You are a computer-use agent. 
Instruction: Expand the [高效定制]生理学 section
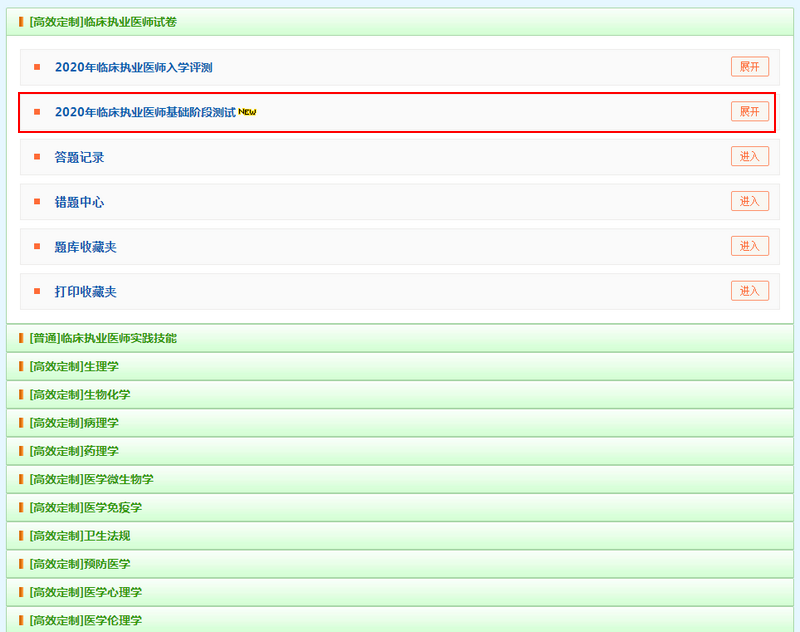tap(74, 367)
